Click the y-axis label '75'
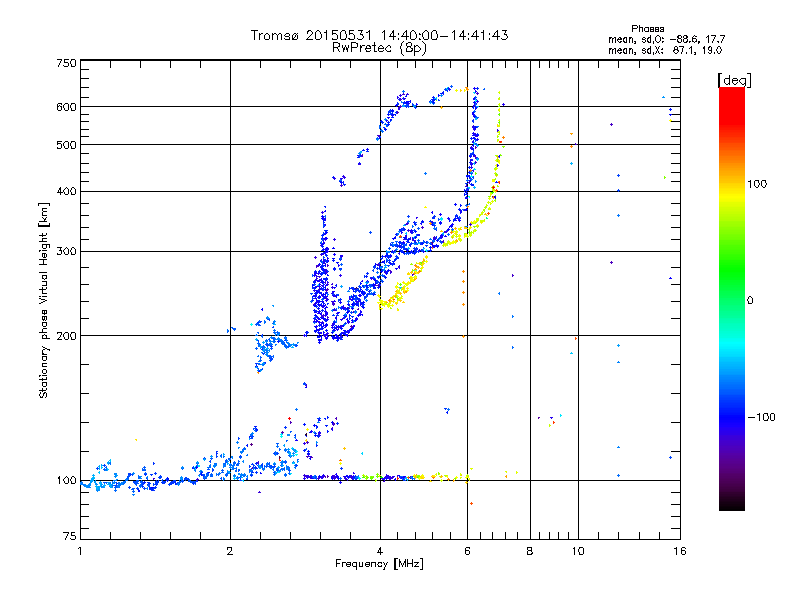800x600 pixels. 70,536
